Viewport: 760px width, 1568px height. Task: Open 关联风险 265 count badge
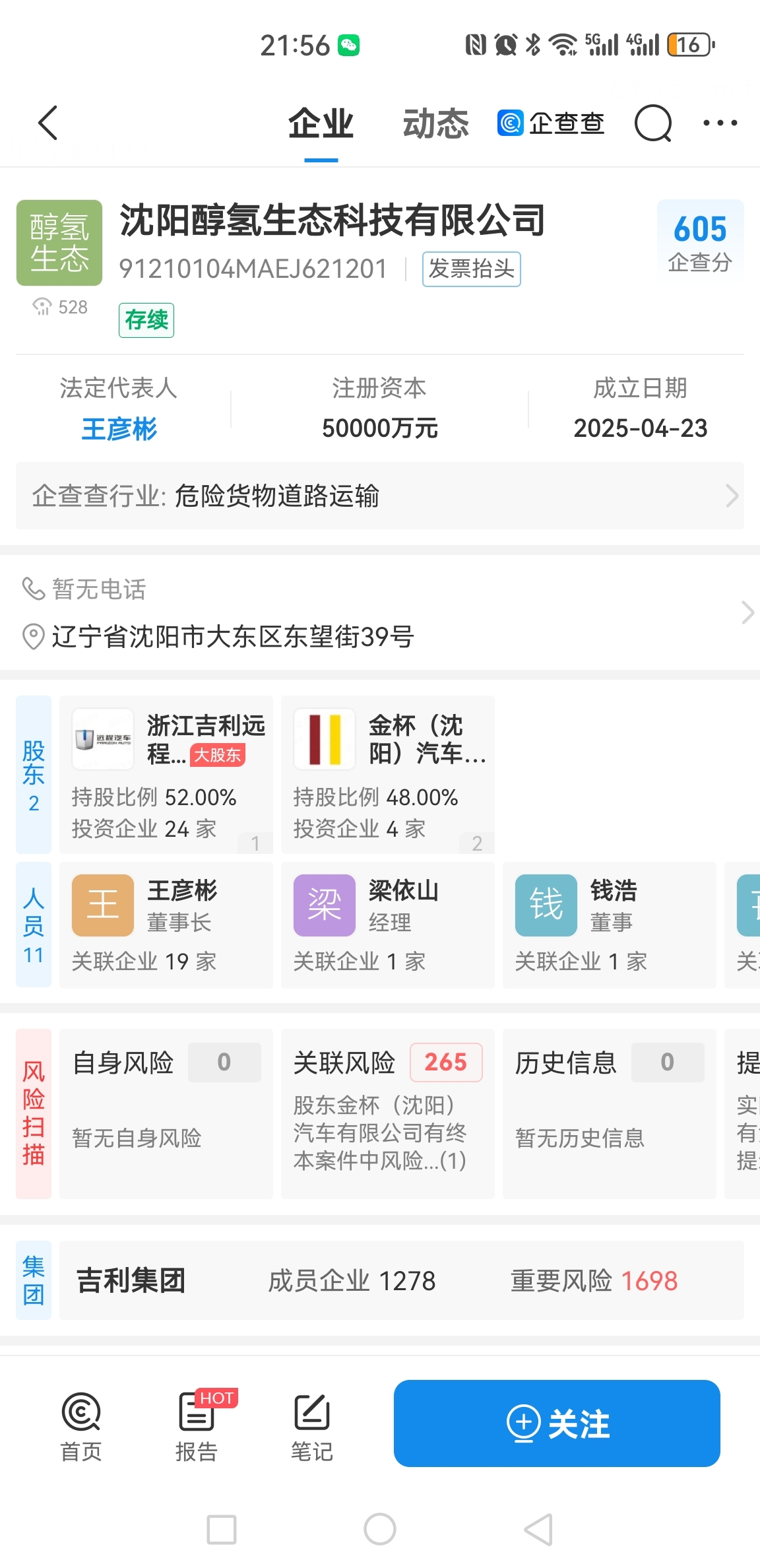tap(446, 1062)
